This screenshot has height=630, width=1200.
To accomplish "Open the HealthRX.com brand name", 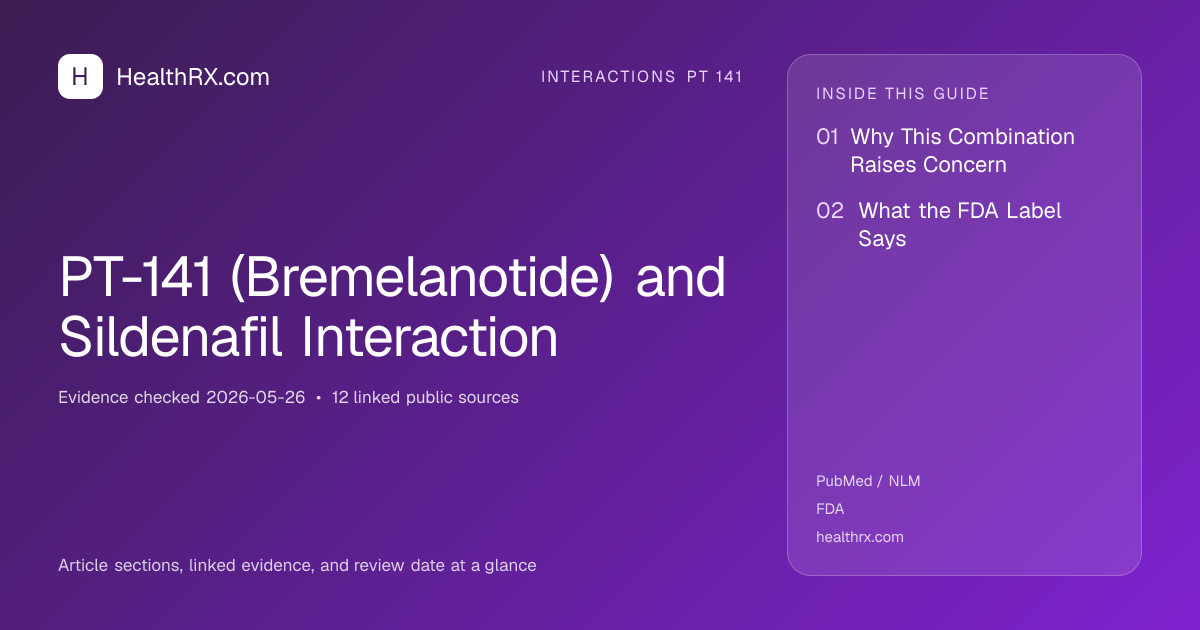I will point(193,77).
